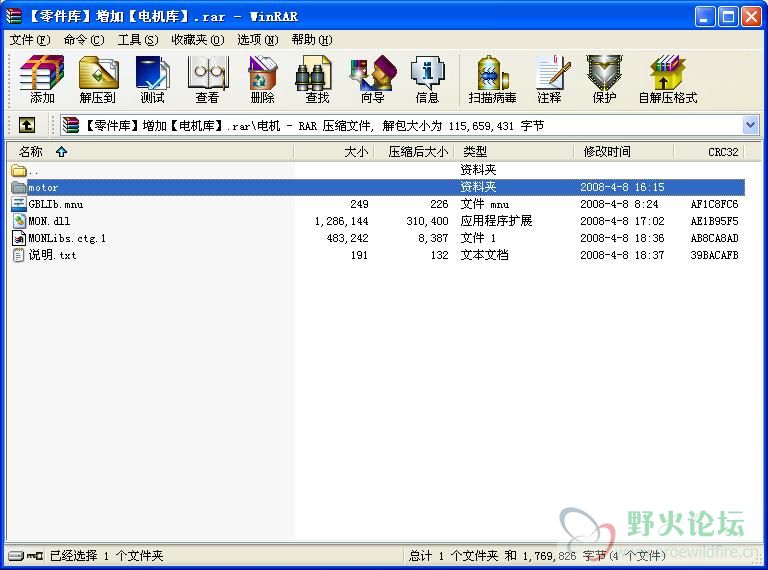Click type text 应用程序扩展
This screenshot has height=570, width=768.
coord(496,221)
